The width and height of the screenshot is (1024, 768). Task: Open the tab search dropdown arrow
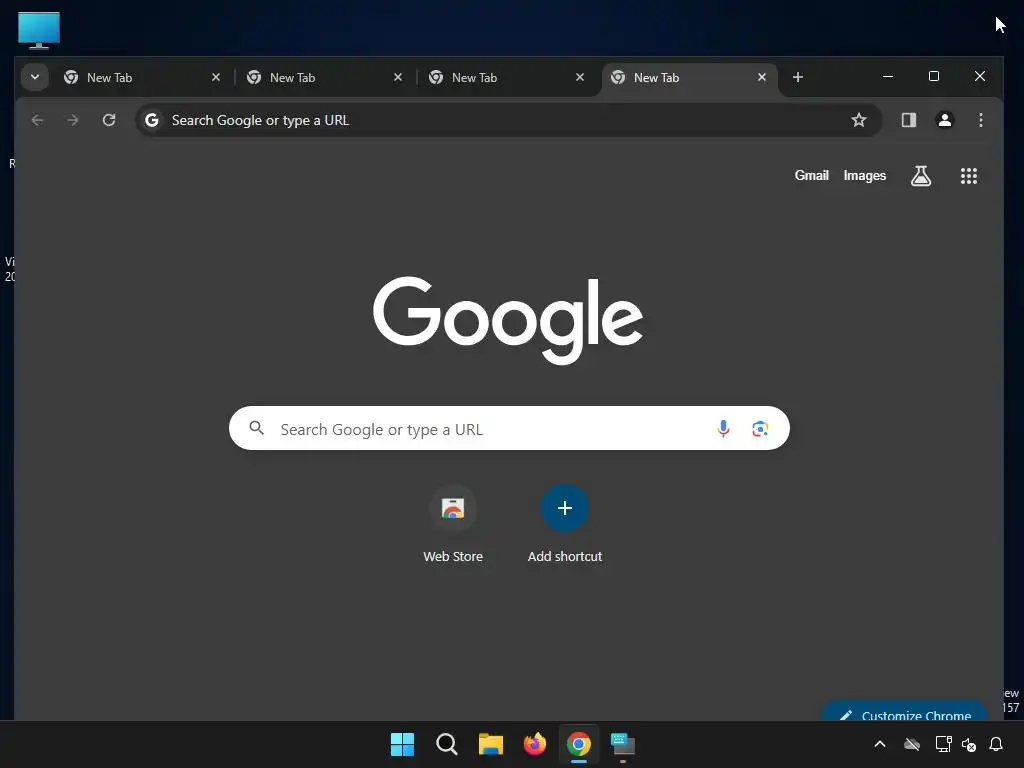tap(35, 77)
